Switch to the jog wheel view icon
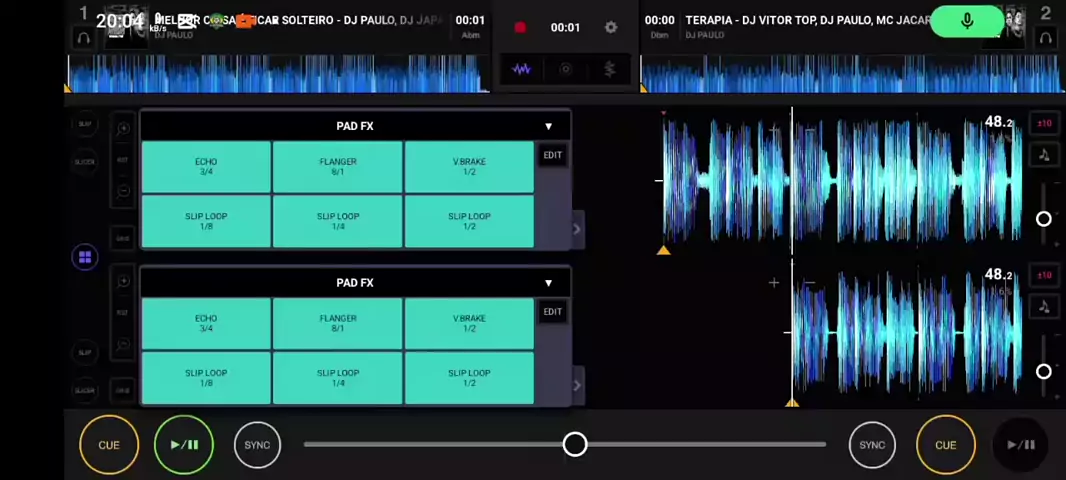 click(566, 69)
